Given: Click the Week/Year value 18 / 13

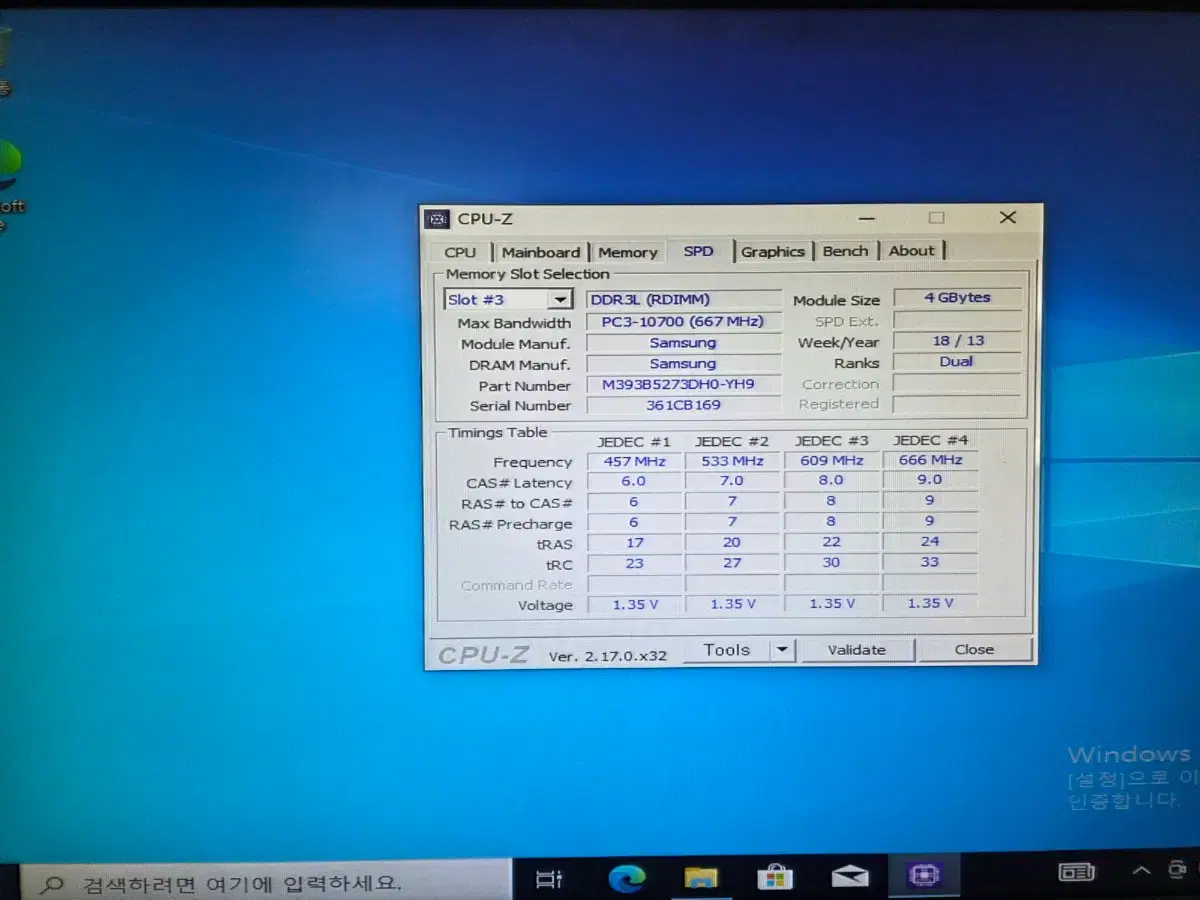Looking at the screenshot, I should pyautogui.click(x=957, y=341).
